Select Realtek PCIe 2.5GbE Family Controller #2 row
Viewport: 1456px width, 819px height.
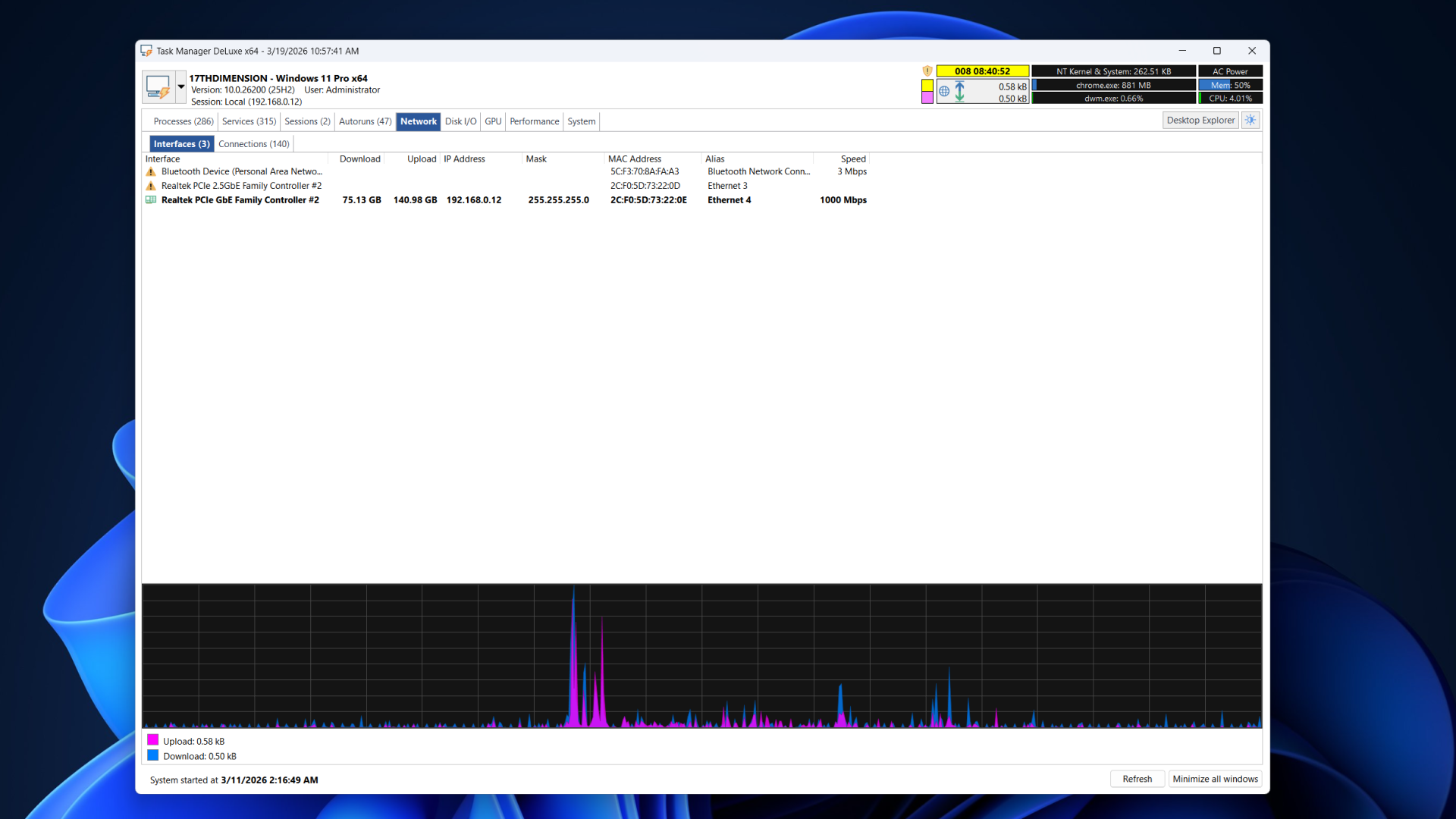coord(506,186)
